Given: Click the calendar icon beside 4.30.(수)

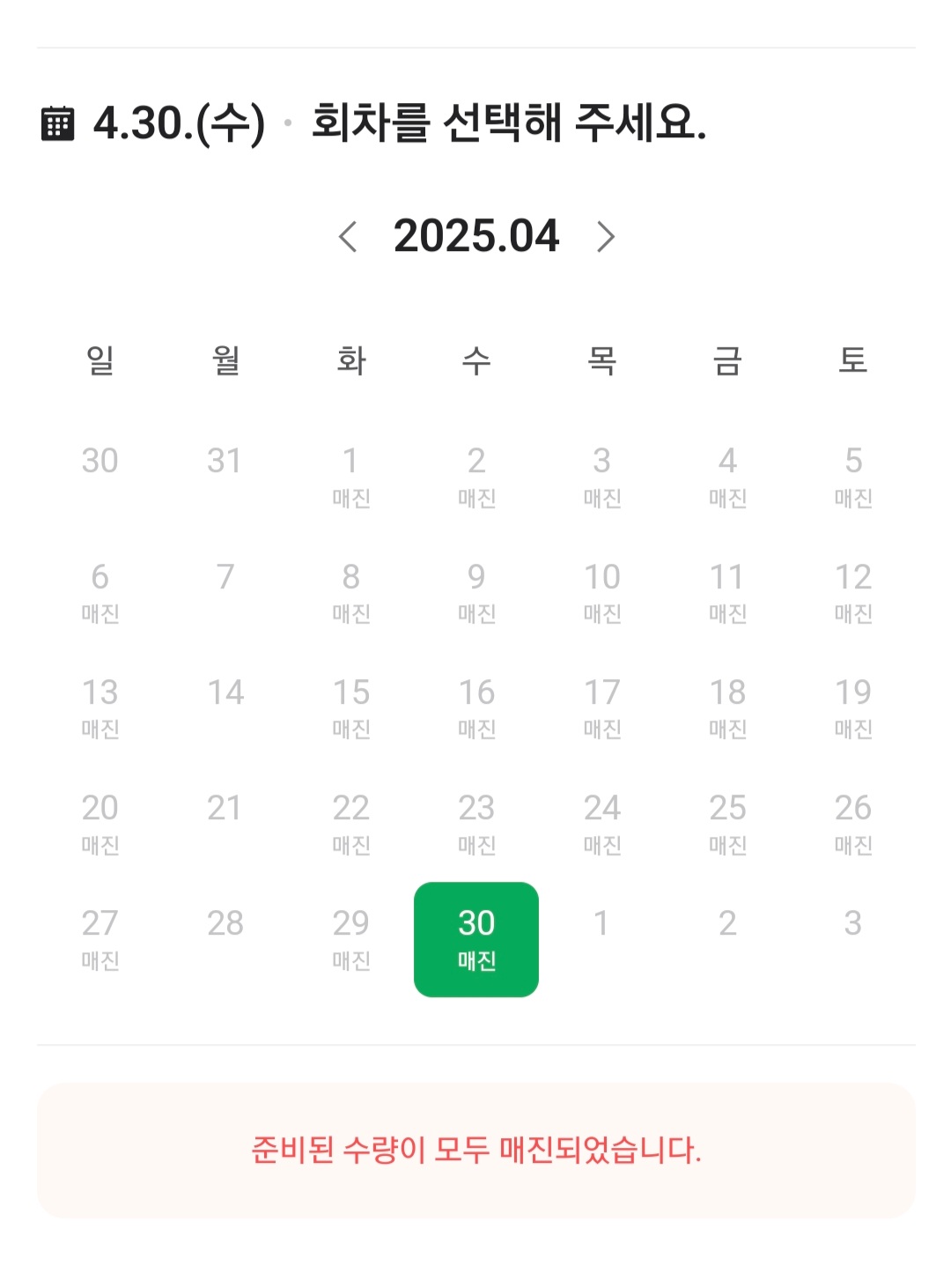Looking at the screenshot, I should pyautogui.click(x=58, y=123).
